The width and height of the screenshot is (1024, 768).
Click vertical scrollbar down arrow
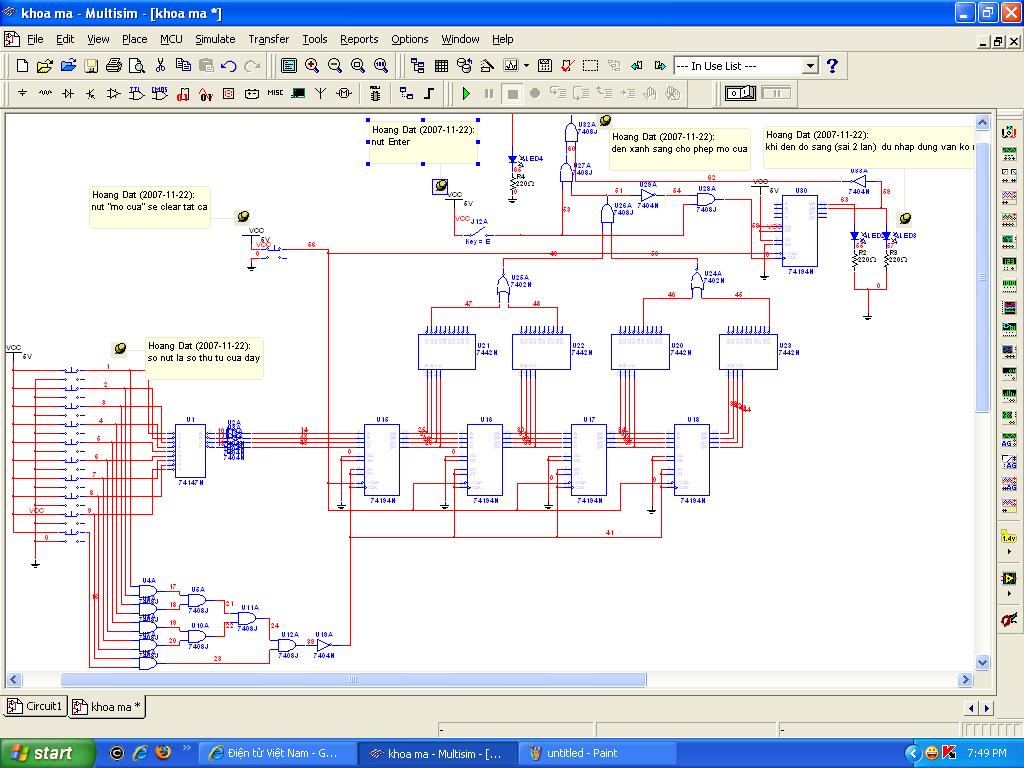point(983,662)
